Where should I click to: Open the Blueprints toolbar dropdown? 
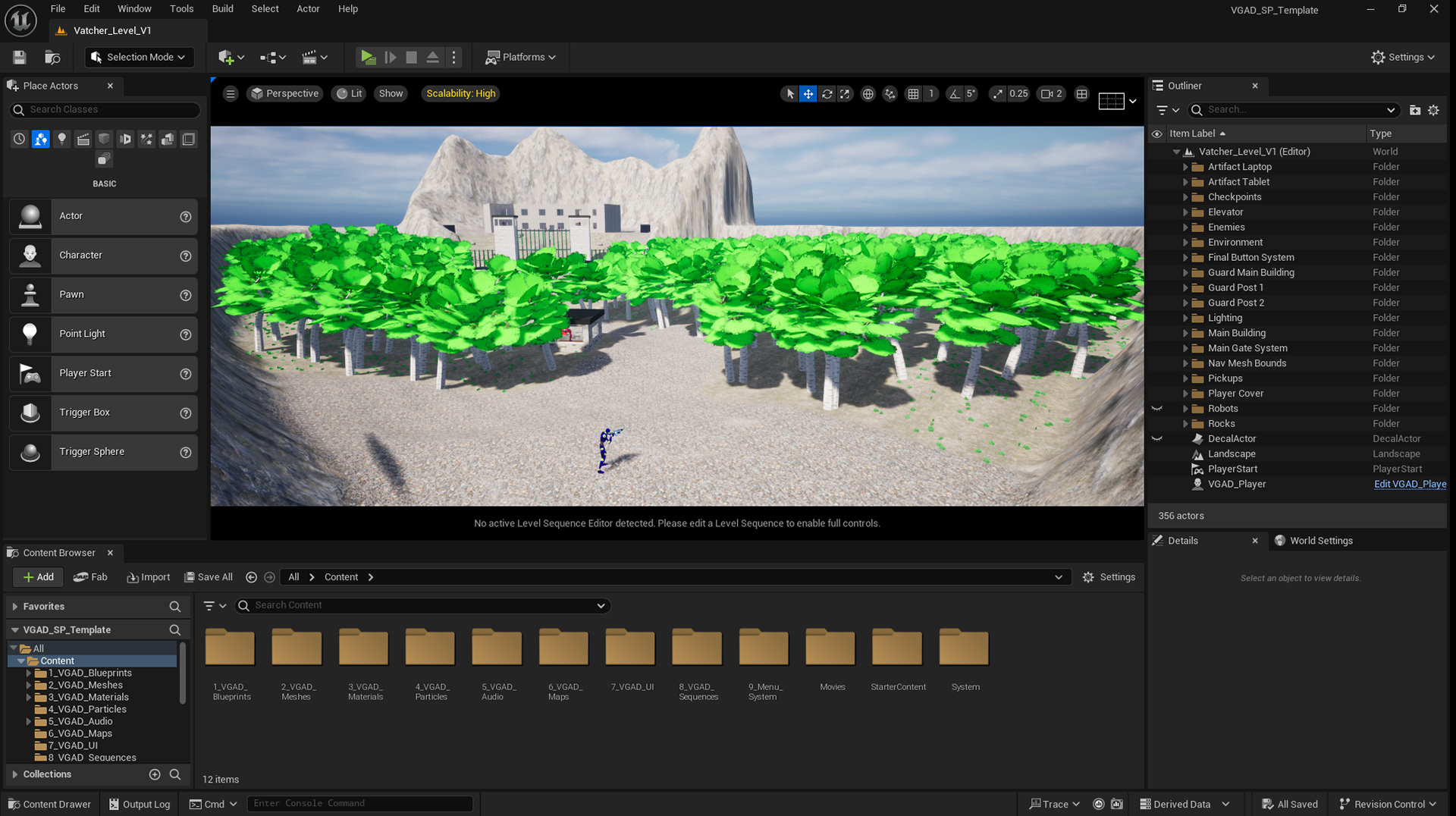coord(273,57)
